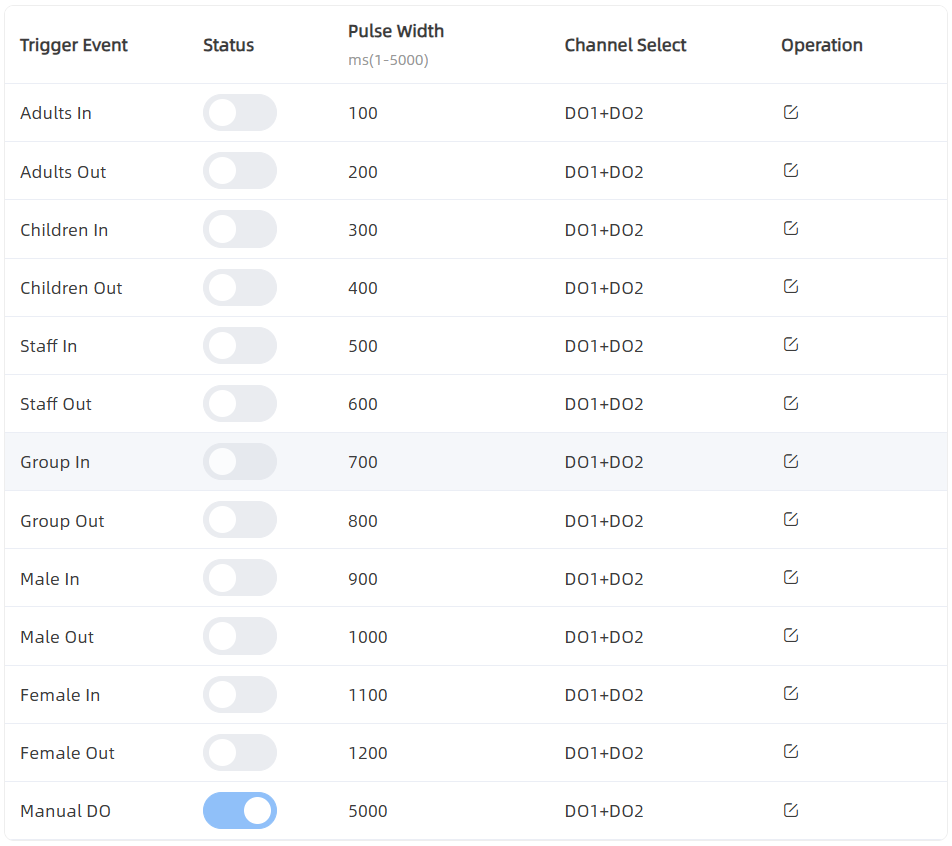Image resolution: width=952 pixels, height=846 pixels.
Task: Open the edit icon for Male Out
Action: [x=790, y=636]
